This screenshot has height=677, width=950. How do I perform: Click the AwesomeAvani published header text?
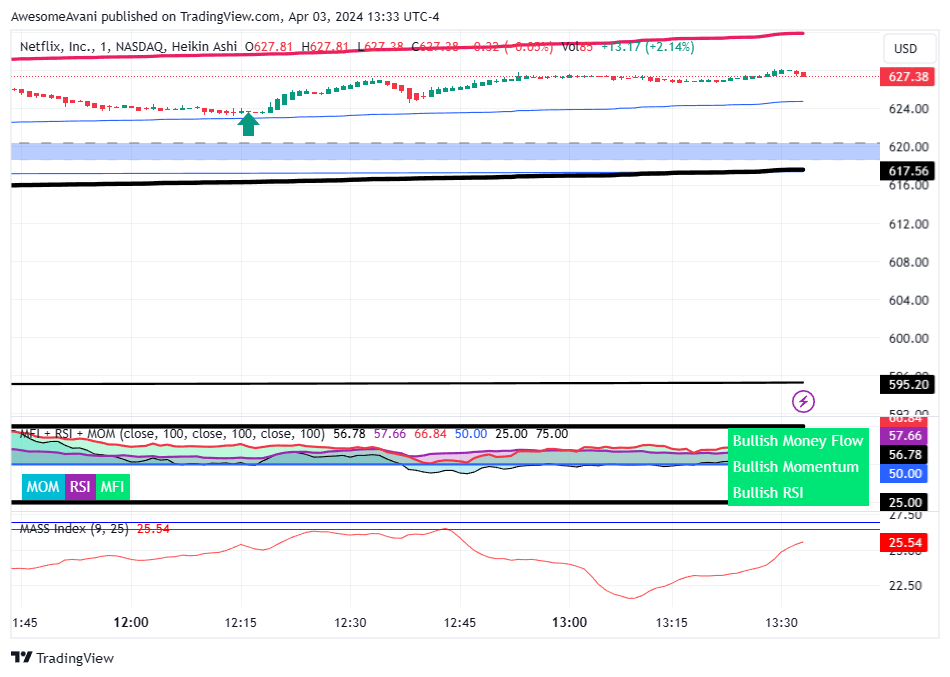coord(225,16)
